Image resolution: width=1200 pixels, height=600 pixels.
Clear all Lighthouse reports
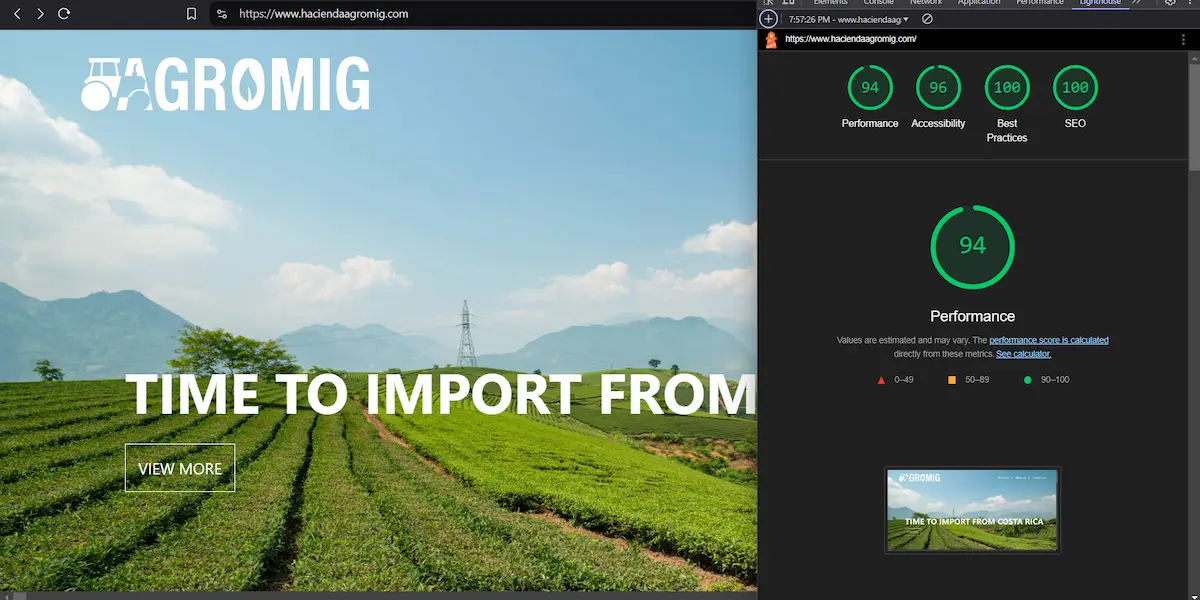[x=927, y=19]
